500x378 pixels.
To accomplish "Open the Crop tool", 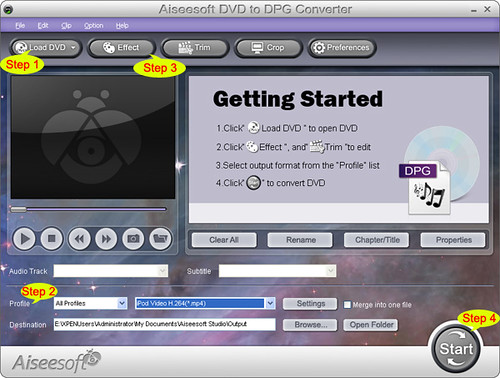I will click(268, 48).
